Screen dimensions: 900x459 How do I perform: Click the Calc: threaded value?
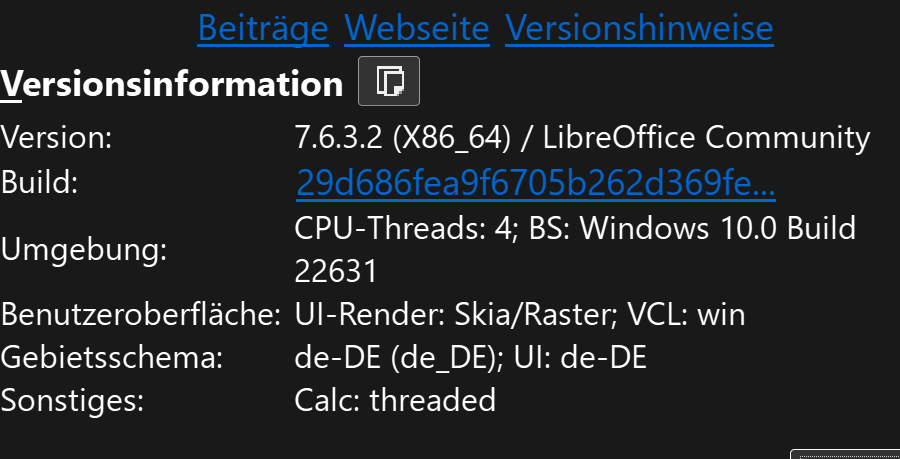395,400
